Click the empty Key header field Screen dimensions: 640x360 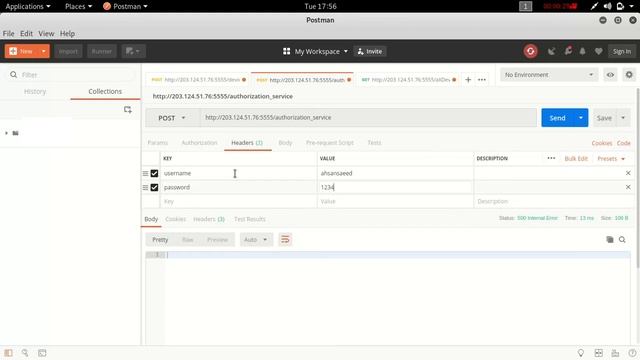coord(239,201)
